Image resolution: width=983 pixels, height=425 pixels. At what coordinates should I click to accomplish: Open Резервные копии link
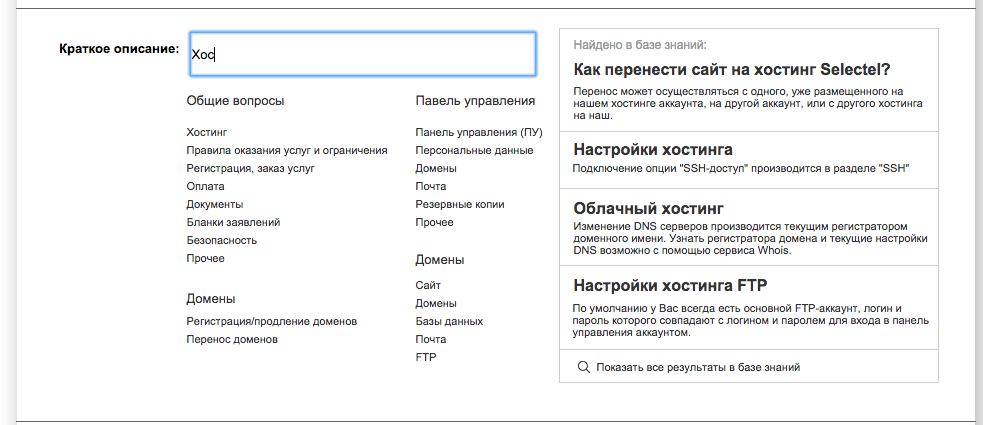[x=460, y=204]
